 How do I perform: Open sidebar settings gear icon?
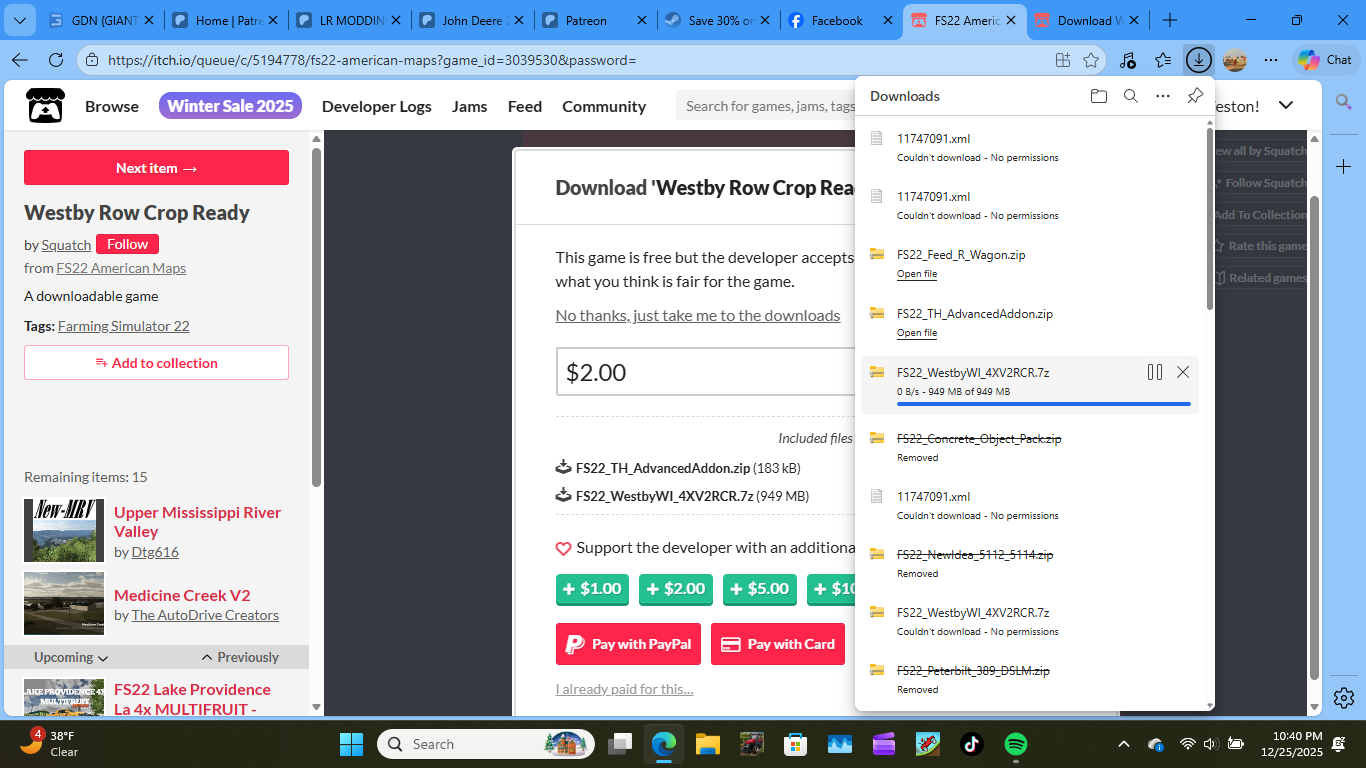[x=1344, y=697]
